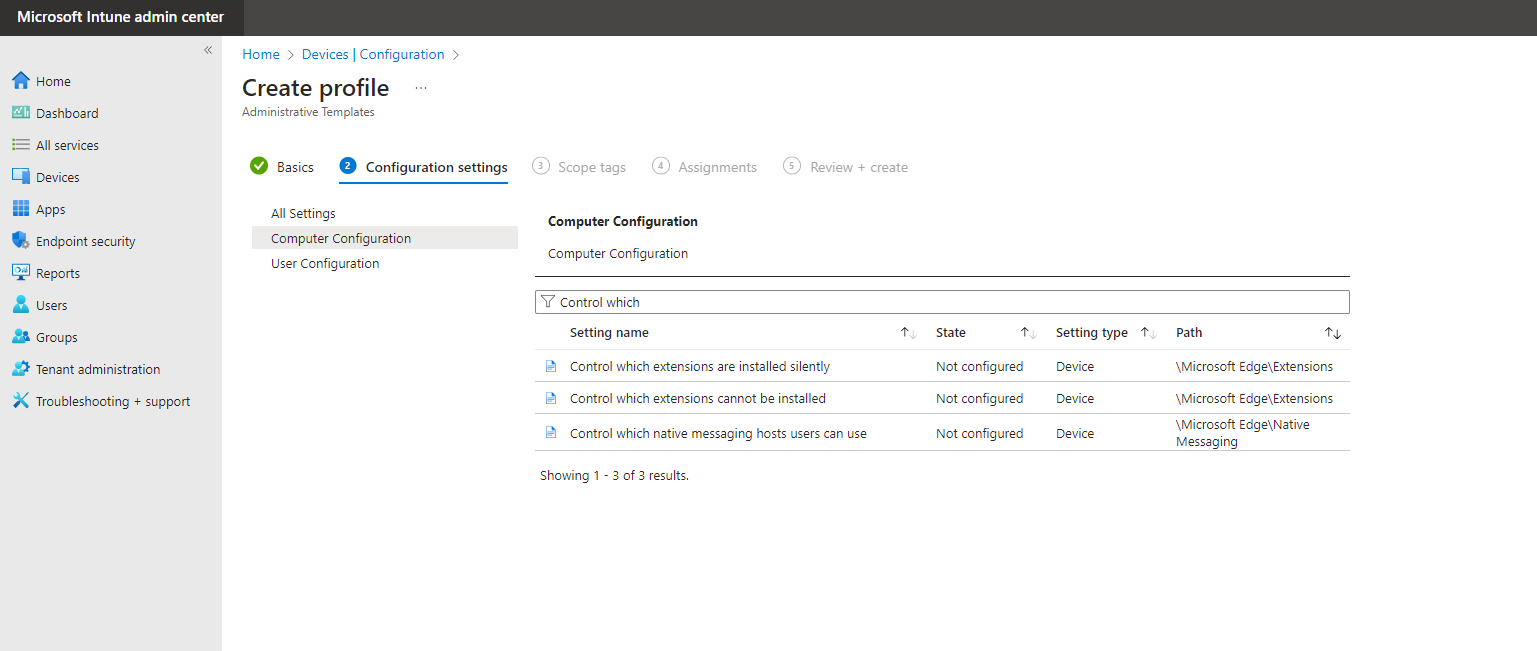Sort by State column arrows
The width and height of the screenshot is (1537, 651).
coord(1028,333)
